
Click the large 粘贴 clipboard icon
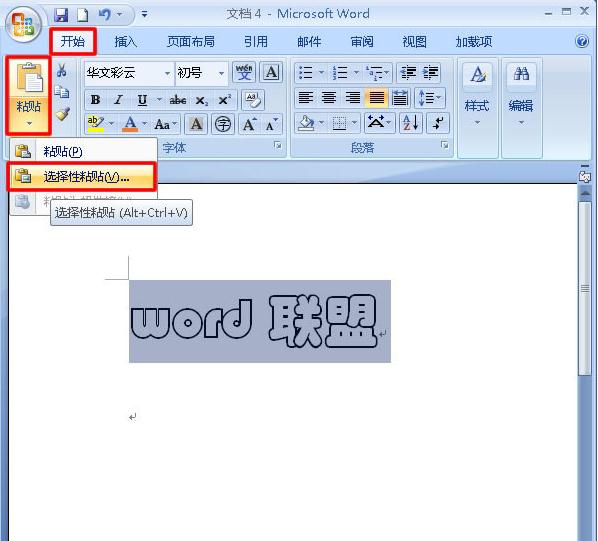pyautogui.click(x=29, y=78)
